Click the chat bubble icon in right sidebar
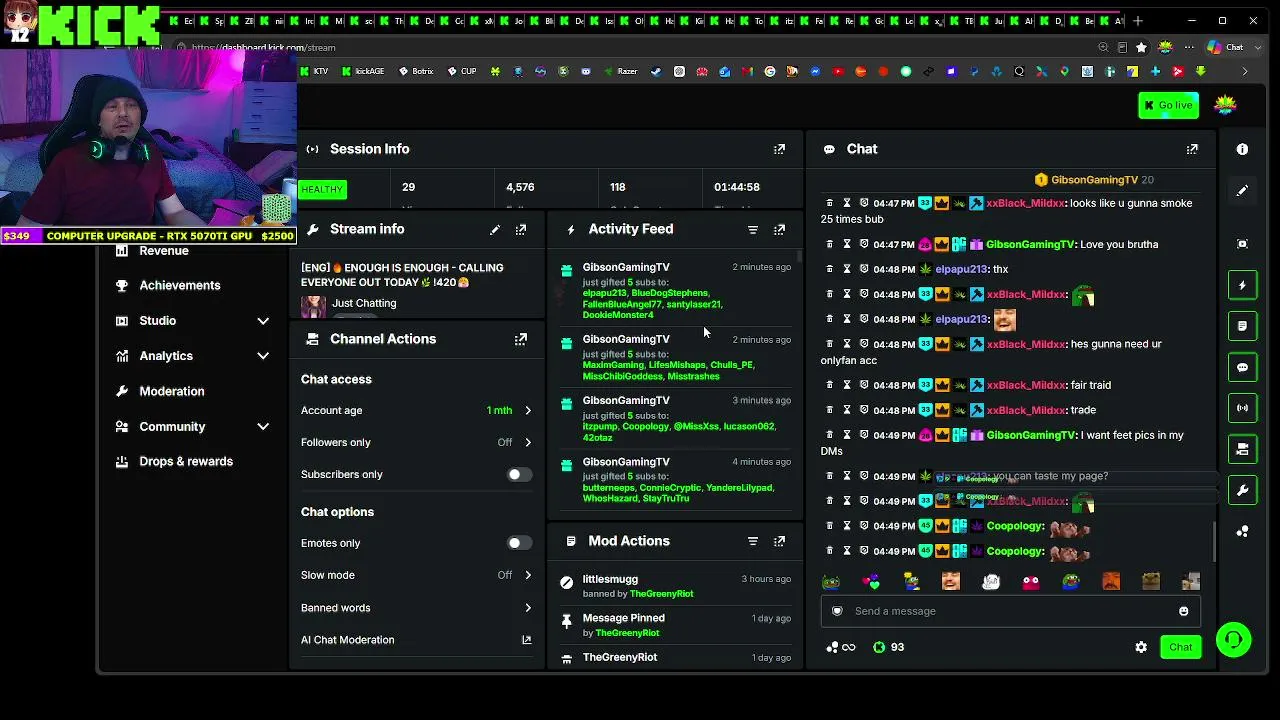This screenshot has width=1280, height=720. click(x=1242, y=367)
